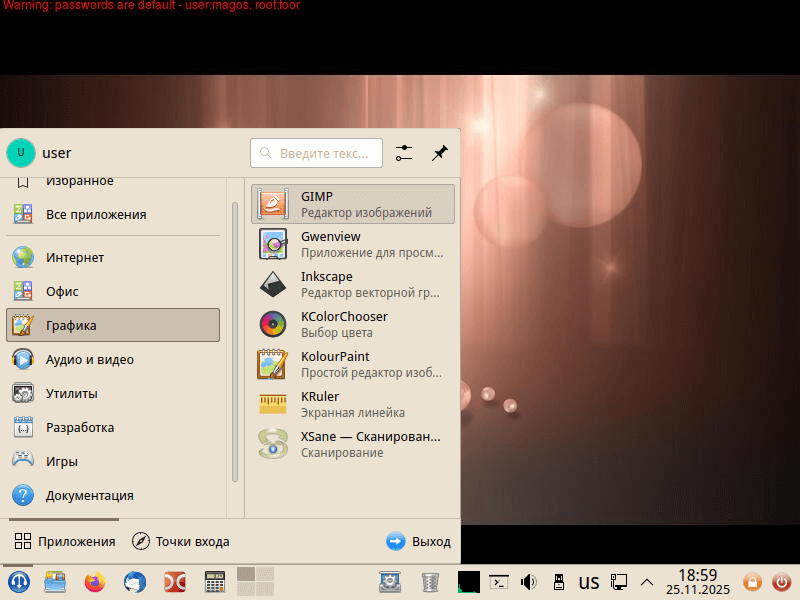Switch the US keyboard layout
Viewport: 800px width, 600px height.
588,581
